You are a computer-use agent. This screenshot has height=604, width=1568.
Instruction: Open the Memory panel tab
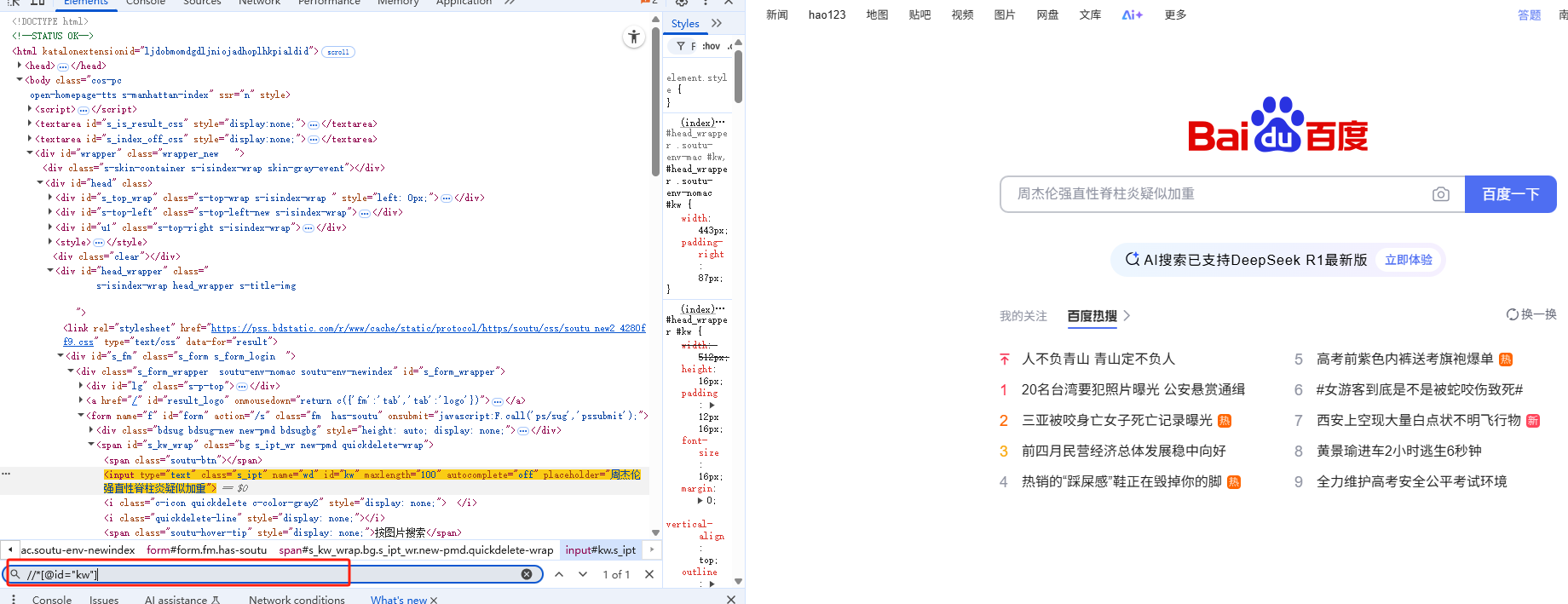399,3
